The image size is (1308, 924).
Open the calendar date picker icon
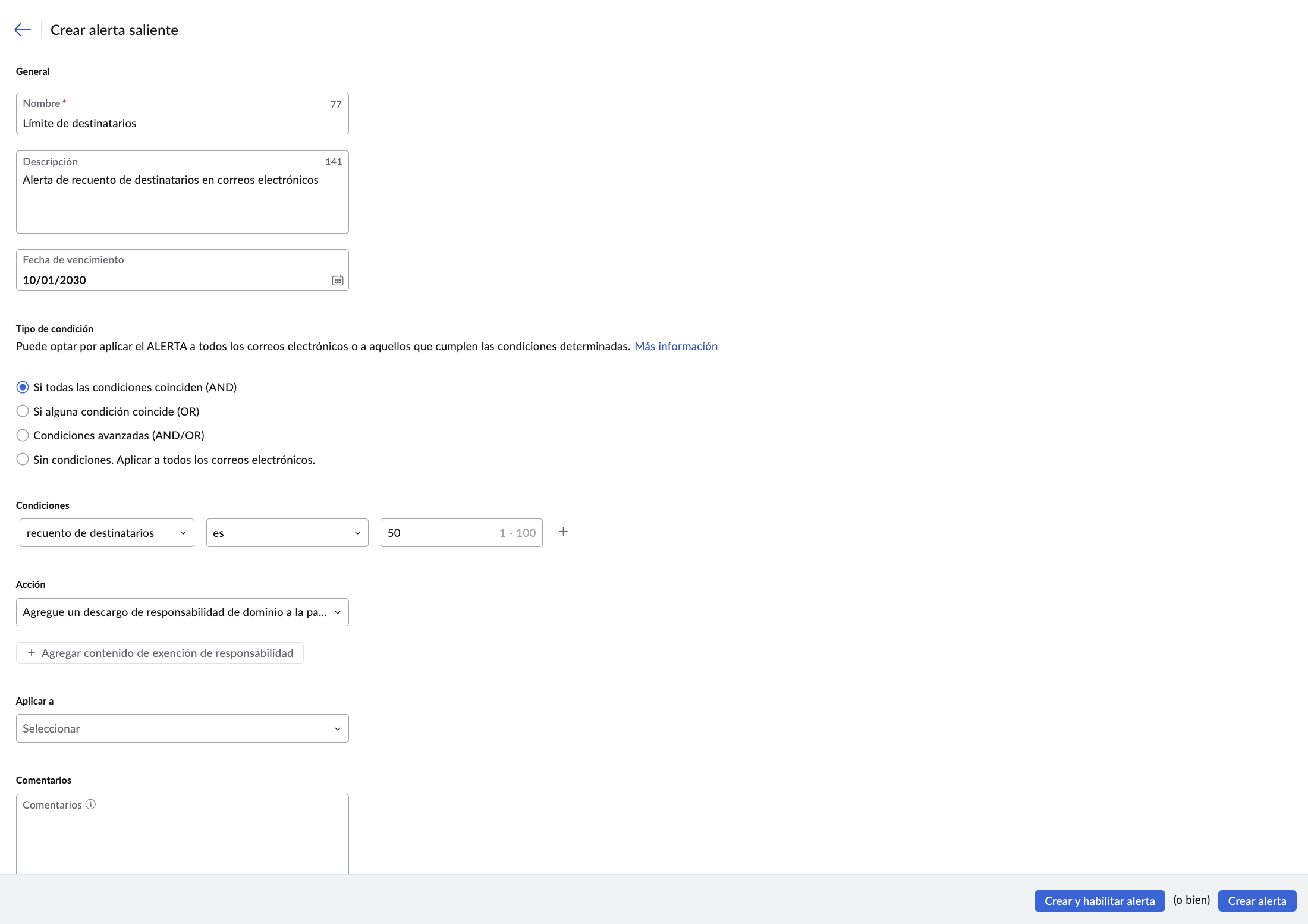pyautogui.click(x=337, y=280)
